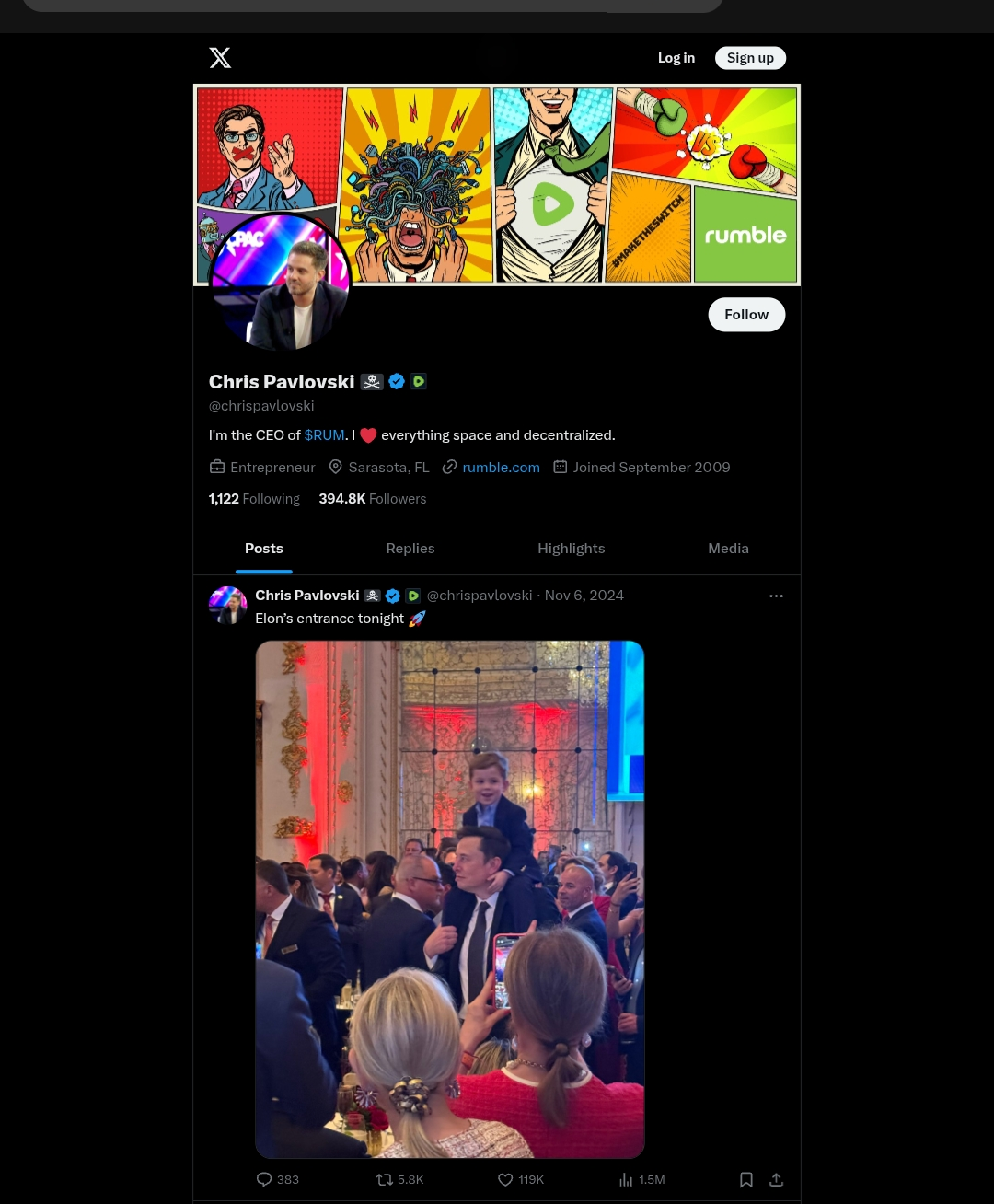View post analytics showing 1.5M views
Viewport: 994px width, 1204px height.
coord(641,1179)
